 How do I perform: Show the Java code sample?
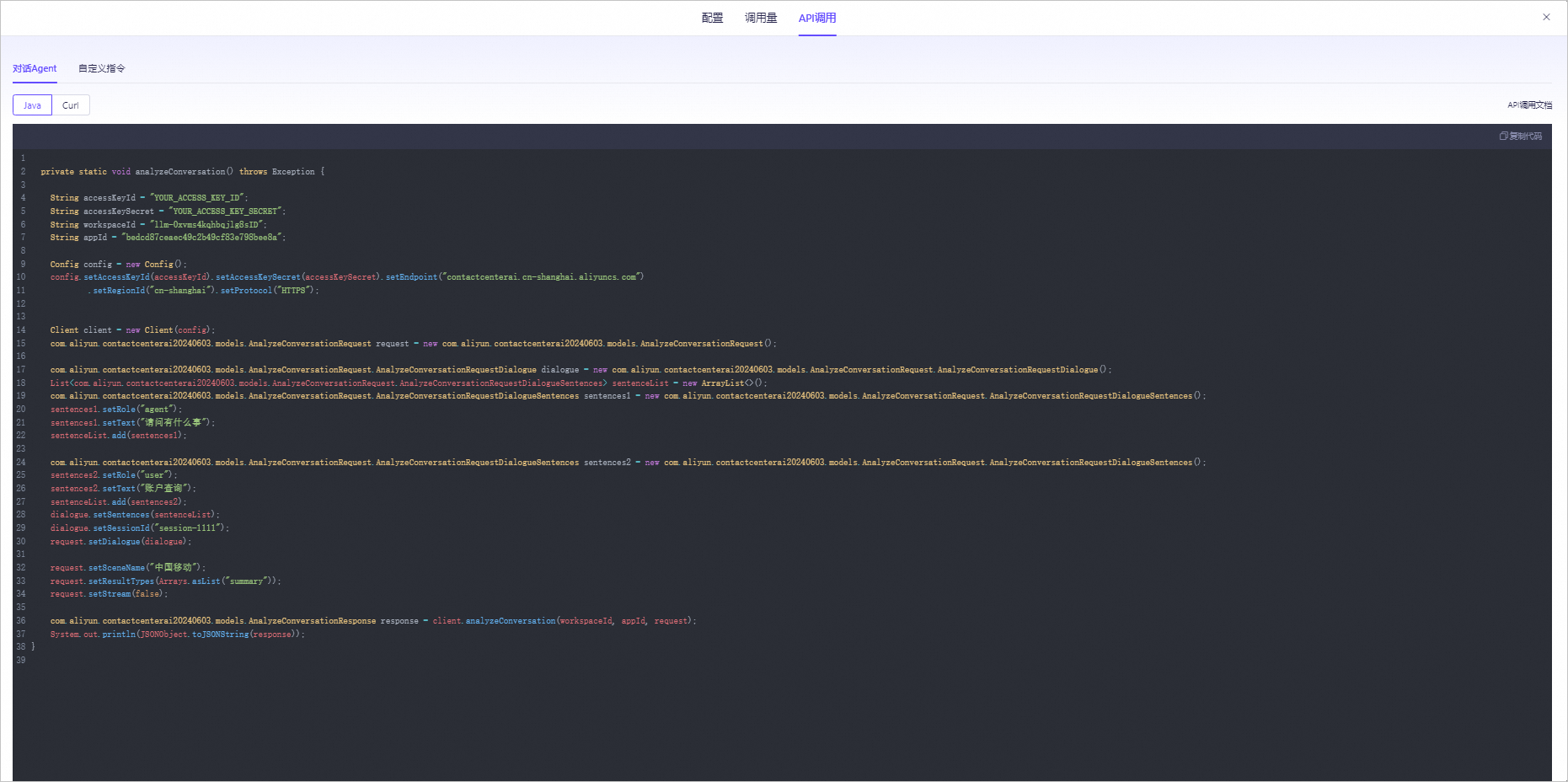[x=32, y=105]
